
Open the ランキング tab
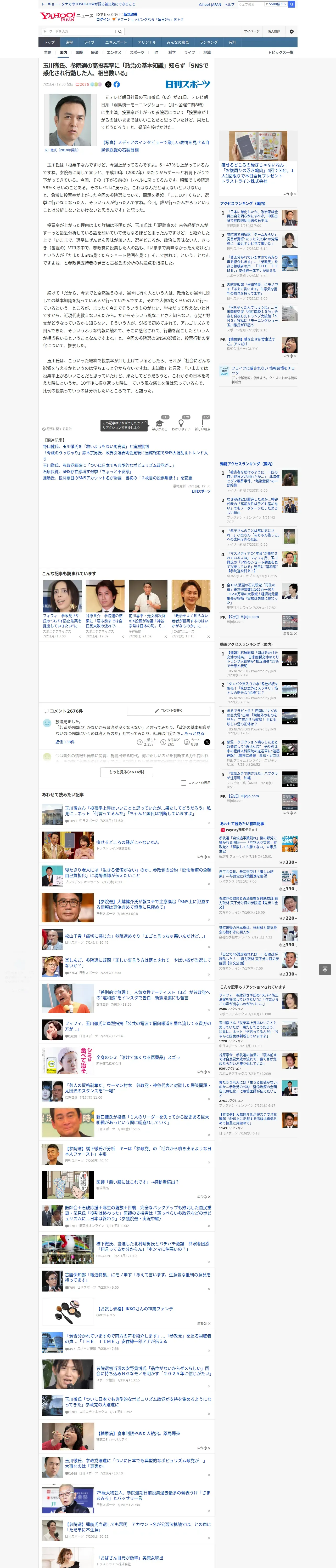209,42
